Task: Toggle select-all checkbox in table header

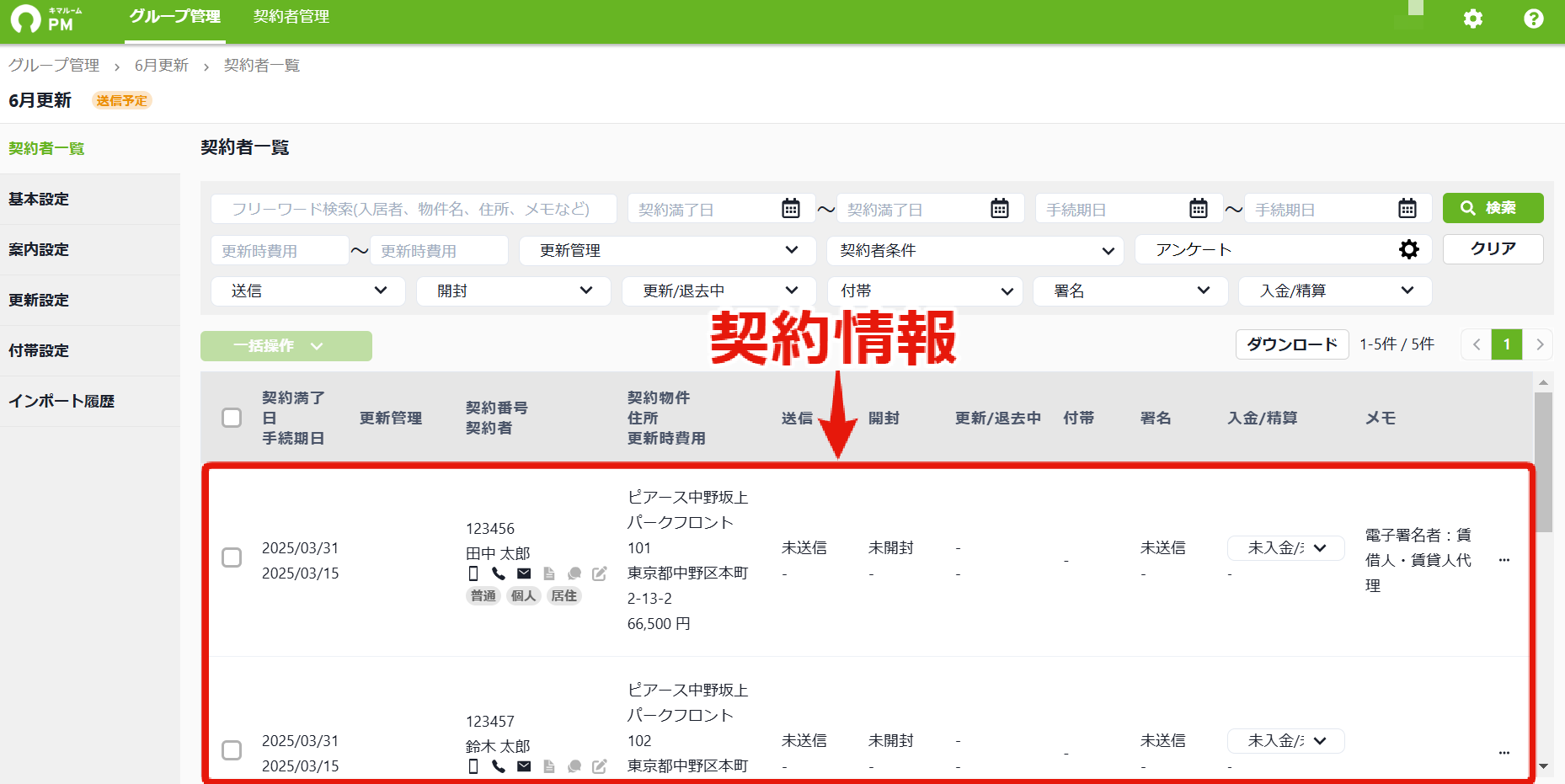Action: 232,418
